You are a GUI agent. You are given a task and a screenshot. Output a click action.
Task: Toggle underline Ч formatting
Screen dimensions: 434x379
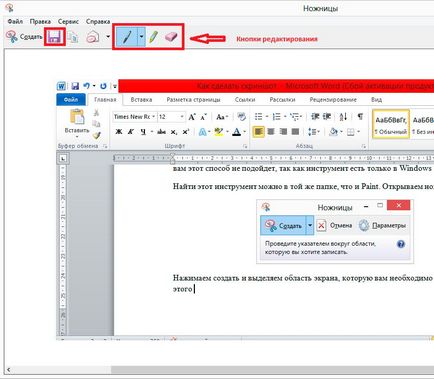(143, 132)
